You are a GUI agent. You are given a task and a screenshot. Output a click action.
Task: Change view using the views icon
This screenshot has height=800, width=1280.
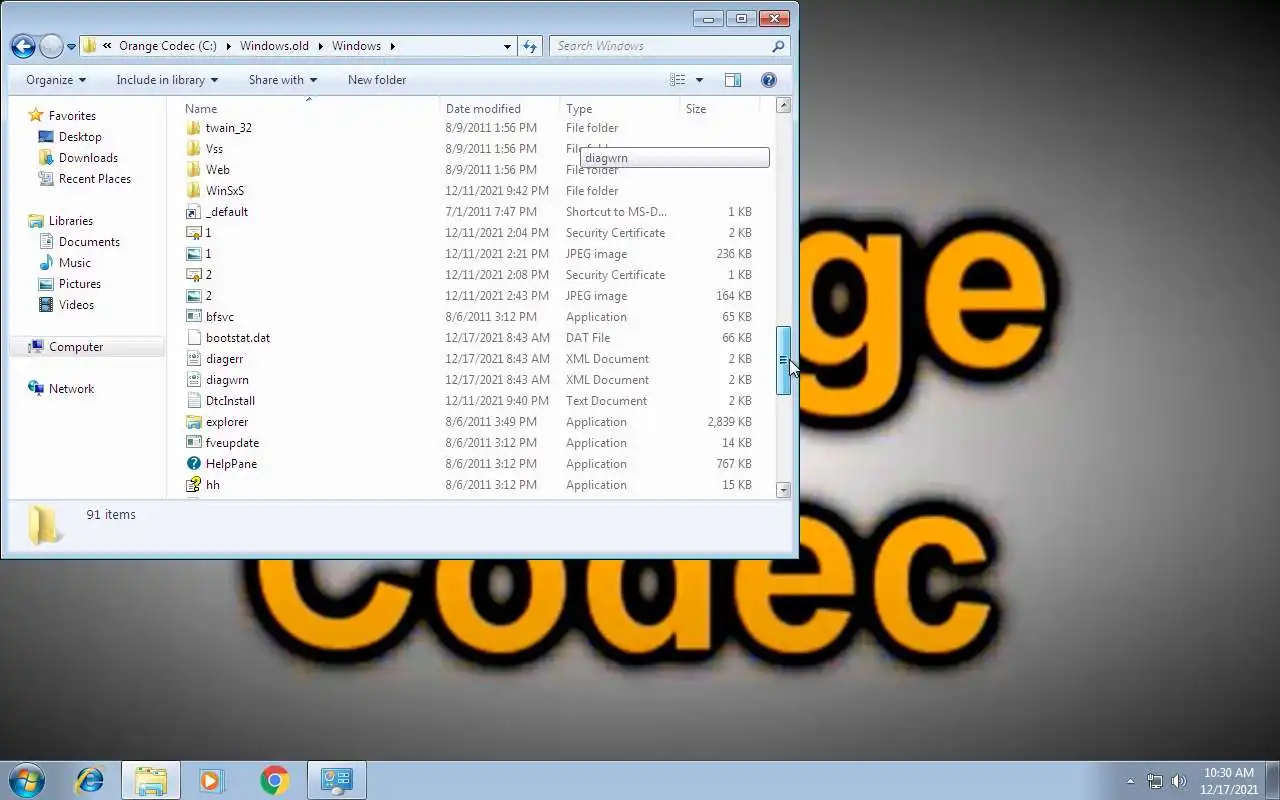click(678, 80)
